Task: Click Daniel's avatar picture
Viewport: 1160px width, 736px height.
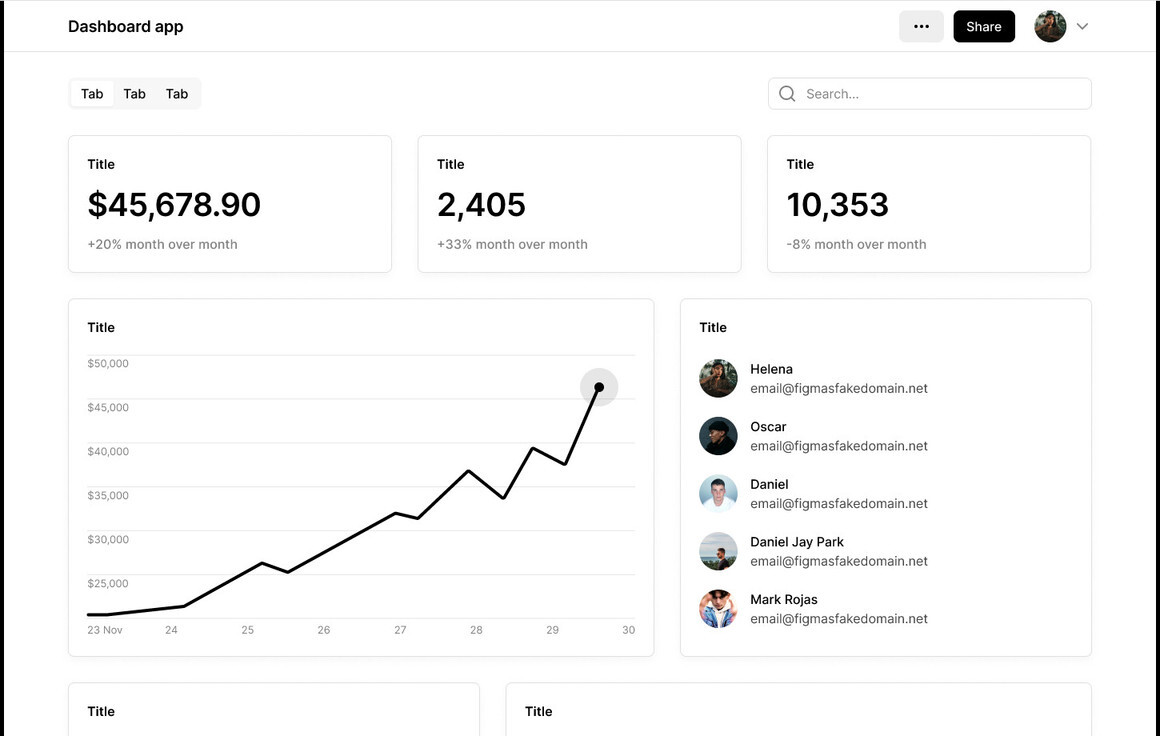Action: click(718, 494)
